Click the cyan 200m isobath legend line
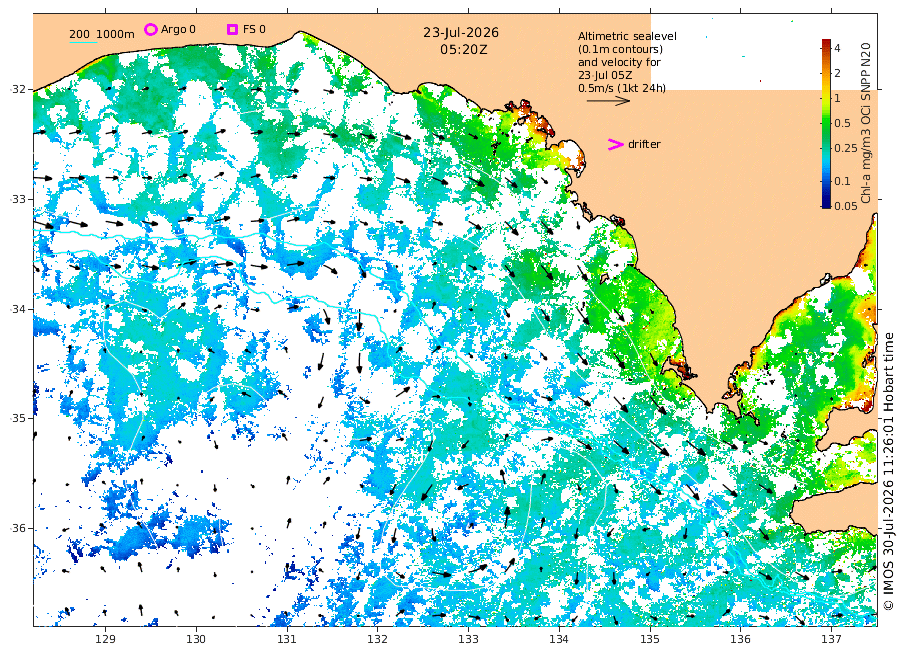The height and width of the screenshot is (660, 900). (83, 42)
